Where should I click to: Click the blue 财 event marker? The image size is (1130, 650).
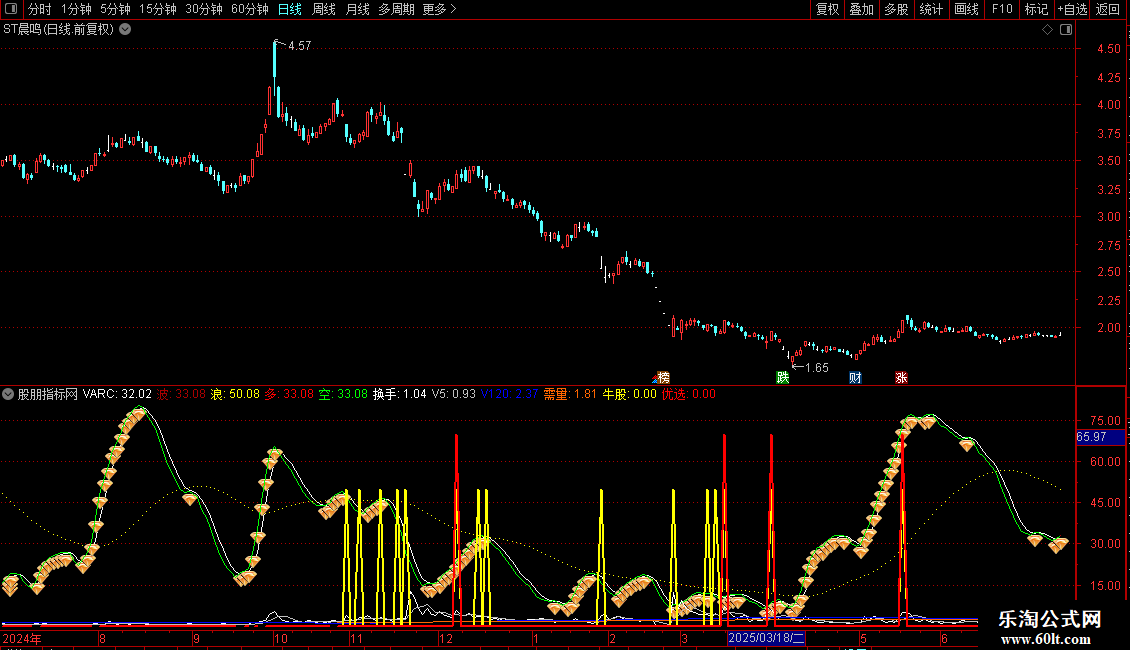coord(855,378)
